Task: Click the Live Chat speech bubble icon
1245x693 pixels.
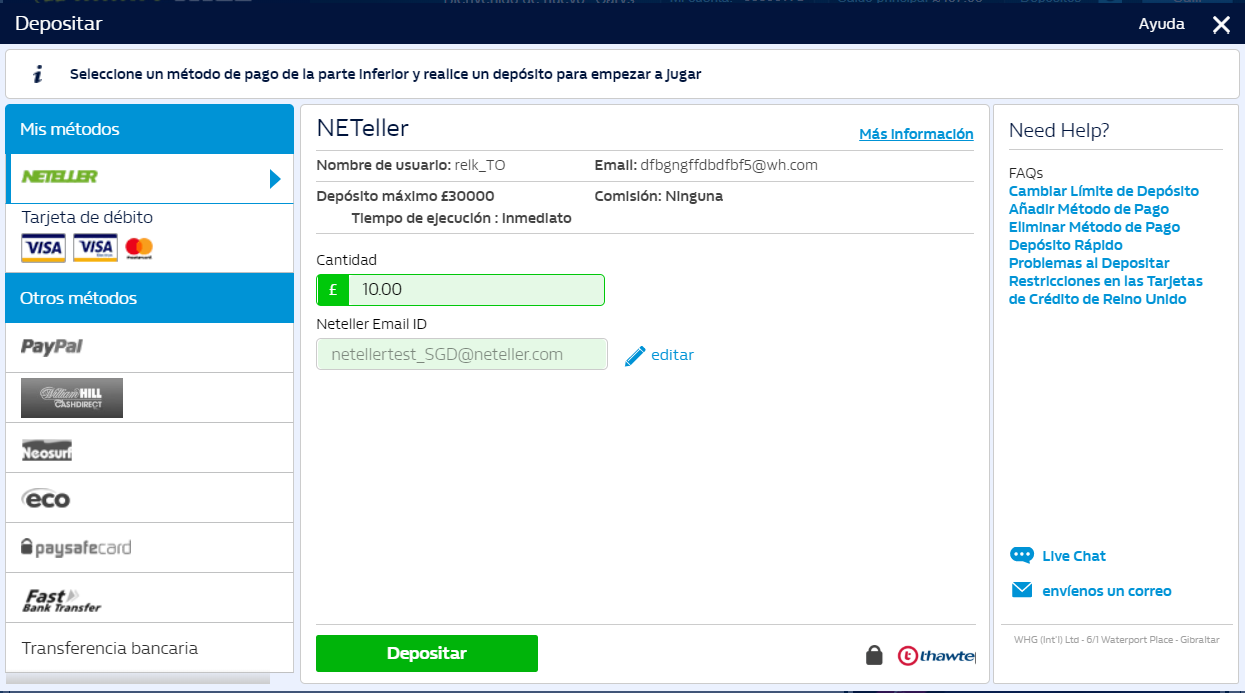Action: pyautogui.click(x=1022, y=556)
